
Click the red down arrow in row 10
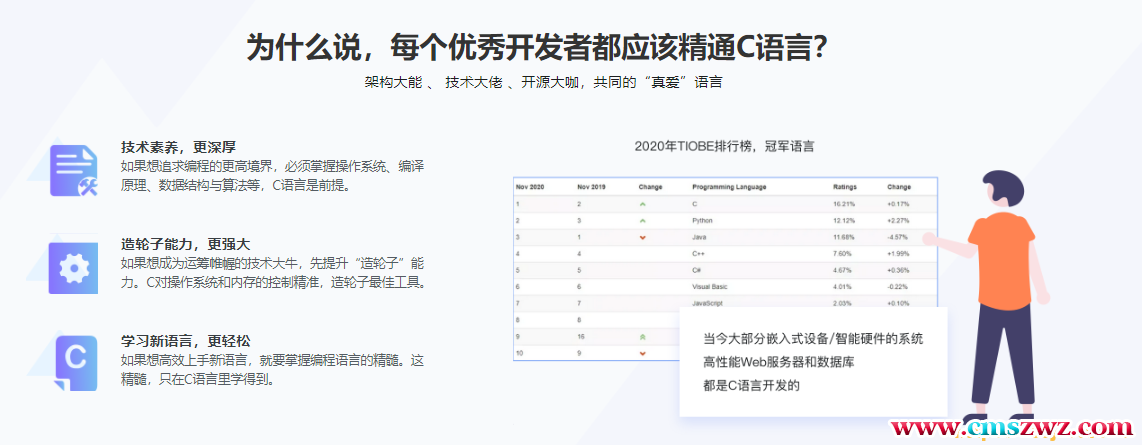[x=643, y=353]
